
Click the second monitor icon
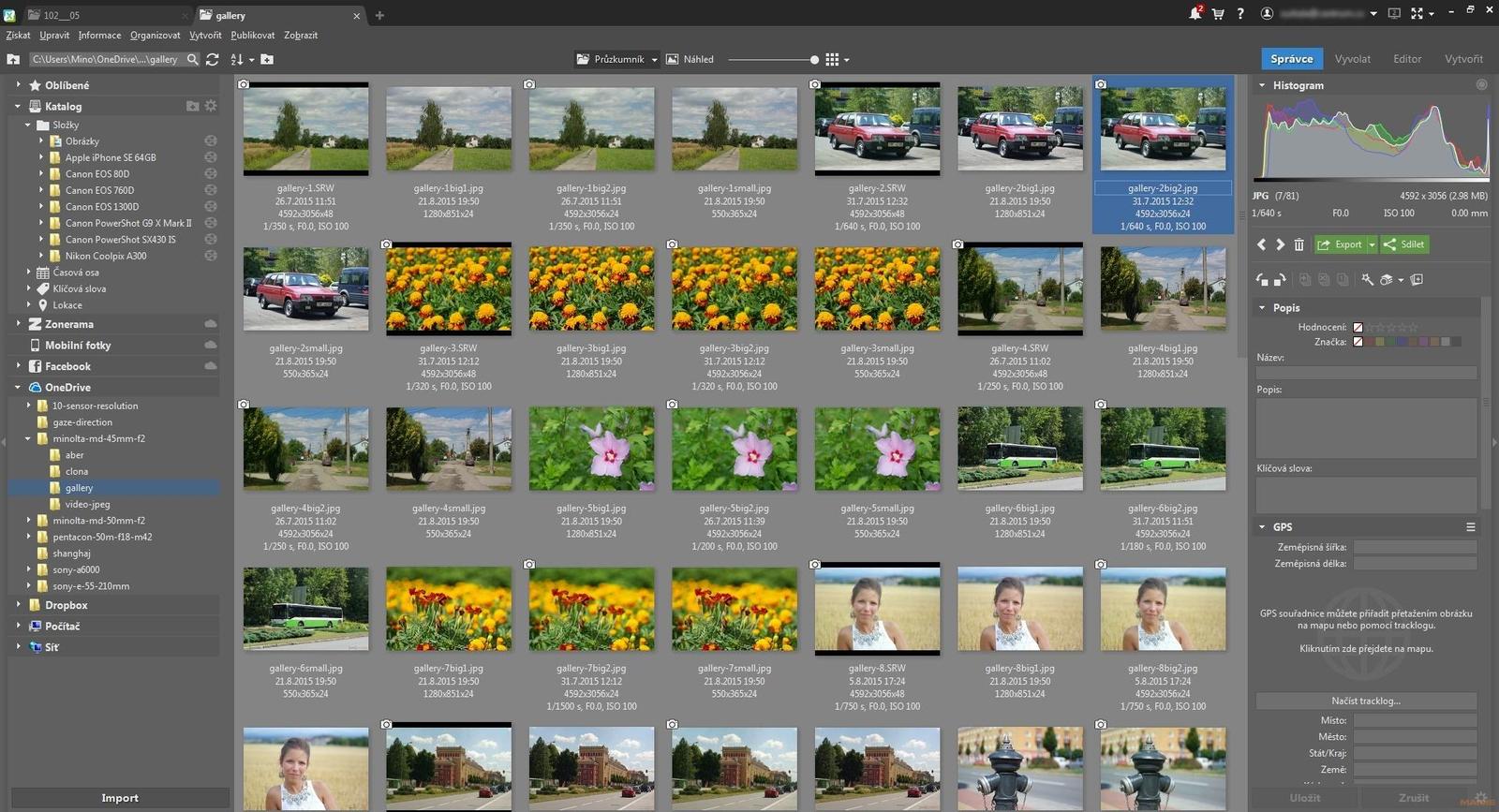(x=1394, y=13)
